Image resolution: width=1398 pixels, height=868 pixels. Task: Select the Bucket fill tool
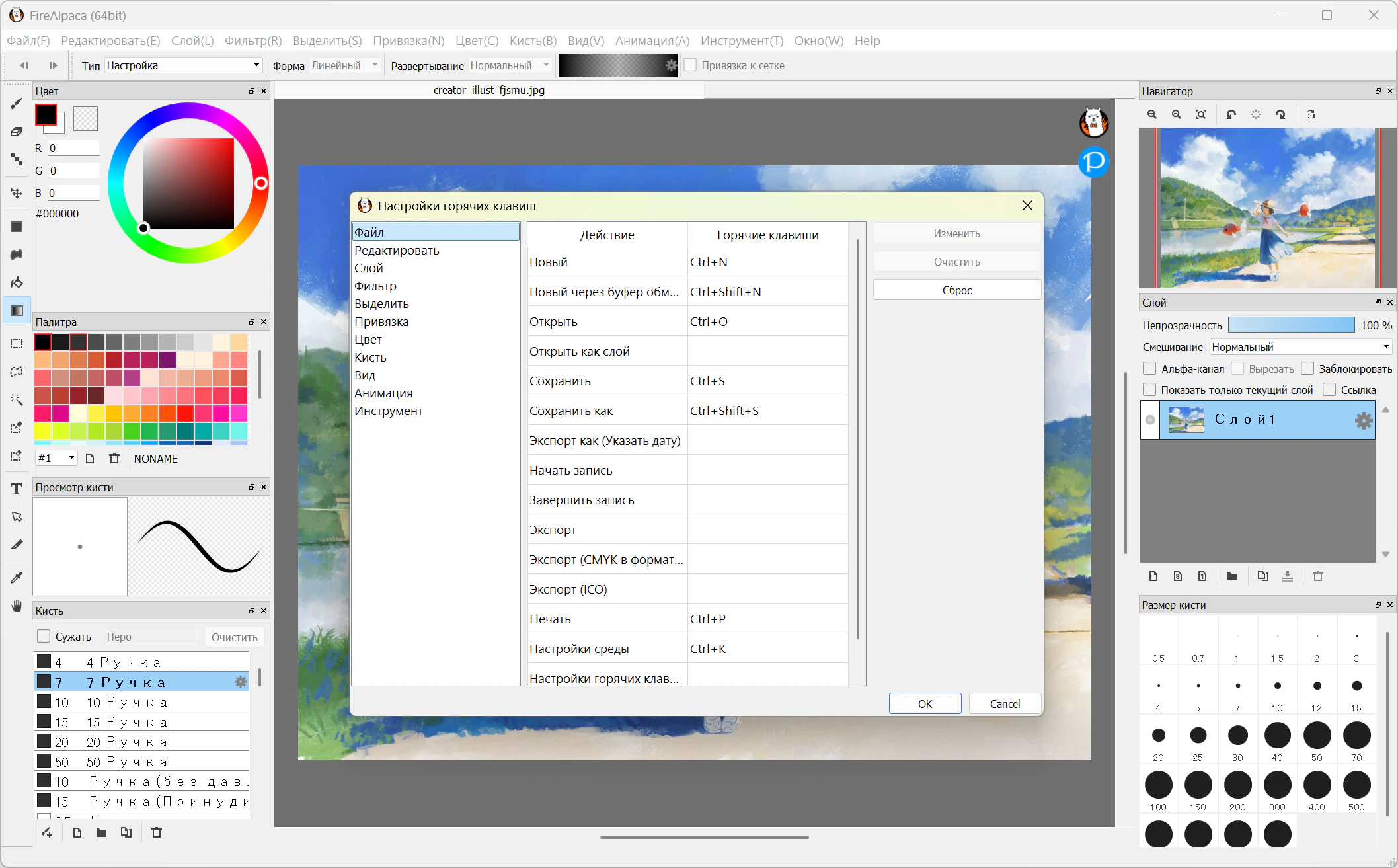point(17,282)
